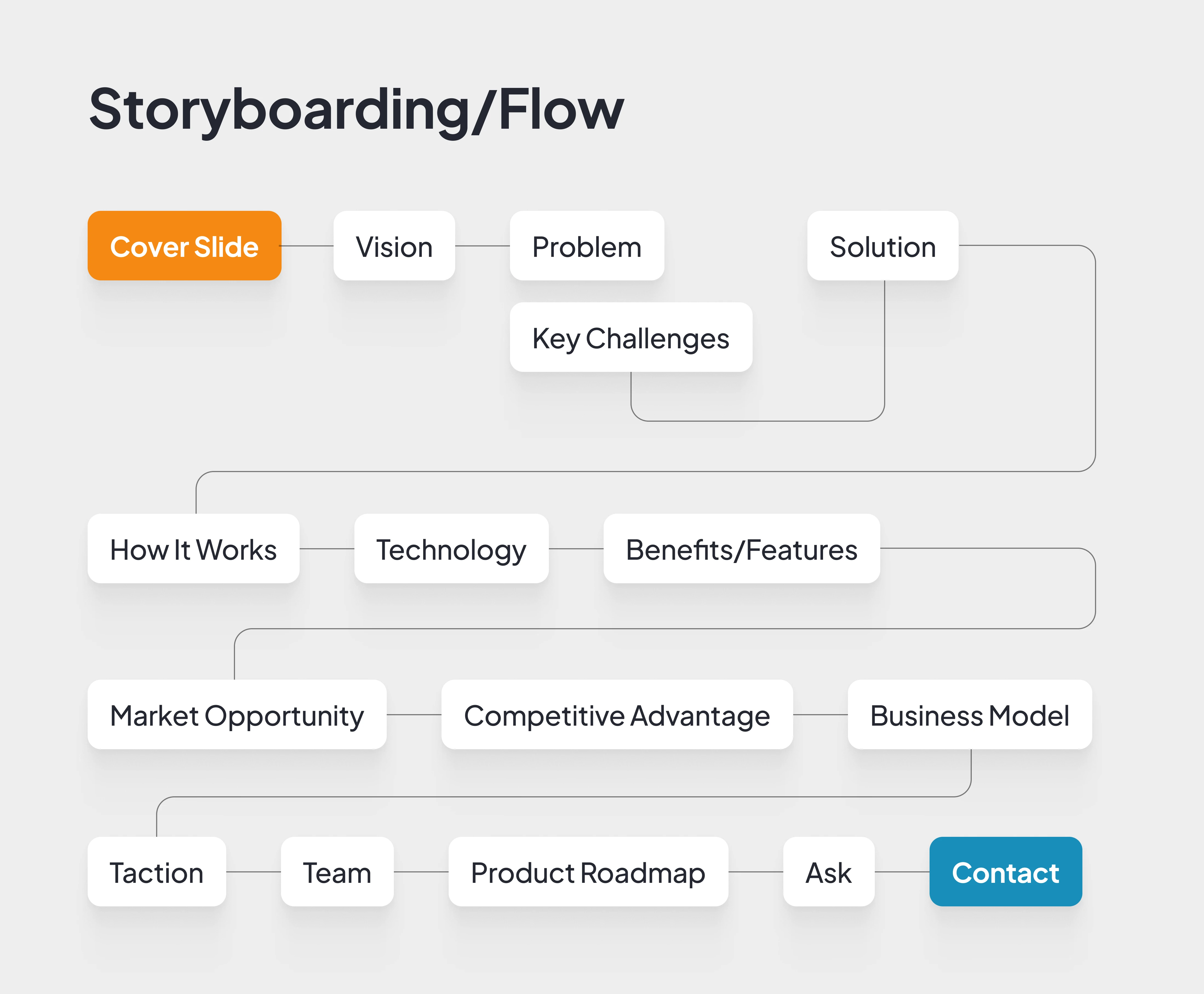The width and height of the screenshot is (1204, 994).
Task: Click the Product Roadmap box
Action: 588,872
